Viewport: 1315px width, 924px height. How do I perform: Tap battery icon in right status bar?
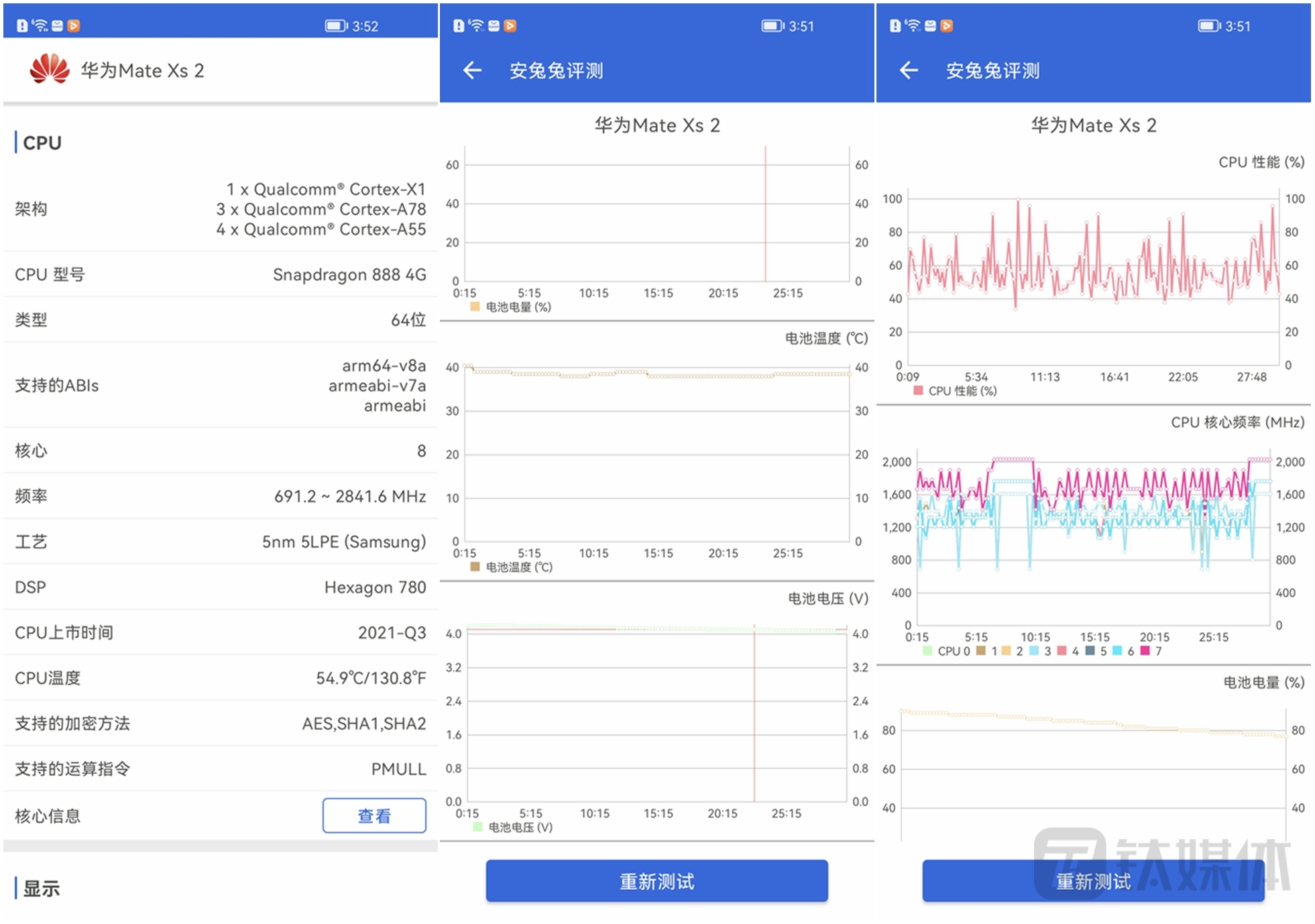point(1208,26)
